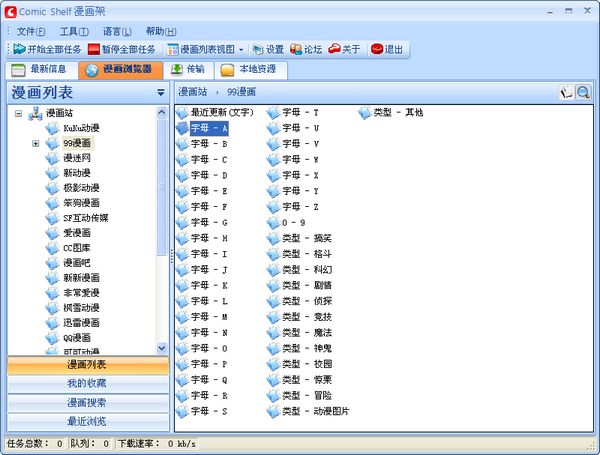Image resolution: width=600 pixels, height=455 pixels.
Task: Open the comic list view button
Action: pyautogui.click(x=201, y=49)
